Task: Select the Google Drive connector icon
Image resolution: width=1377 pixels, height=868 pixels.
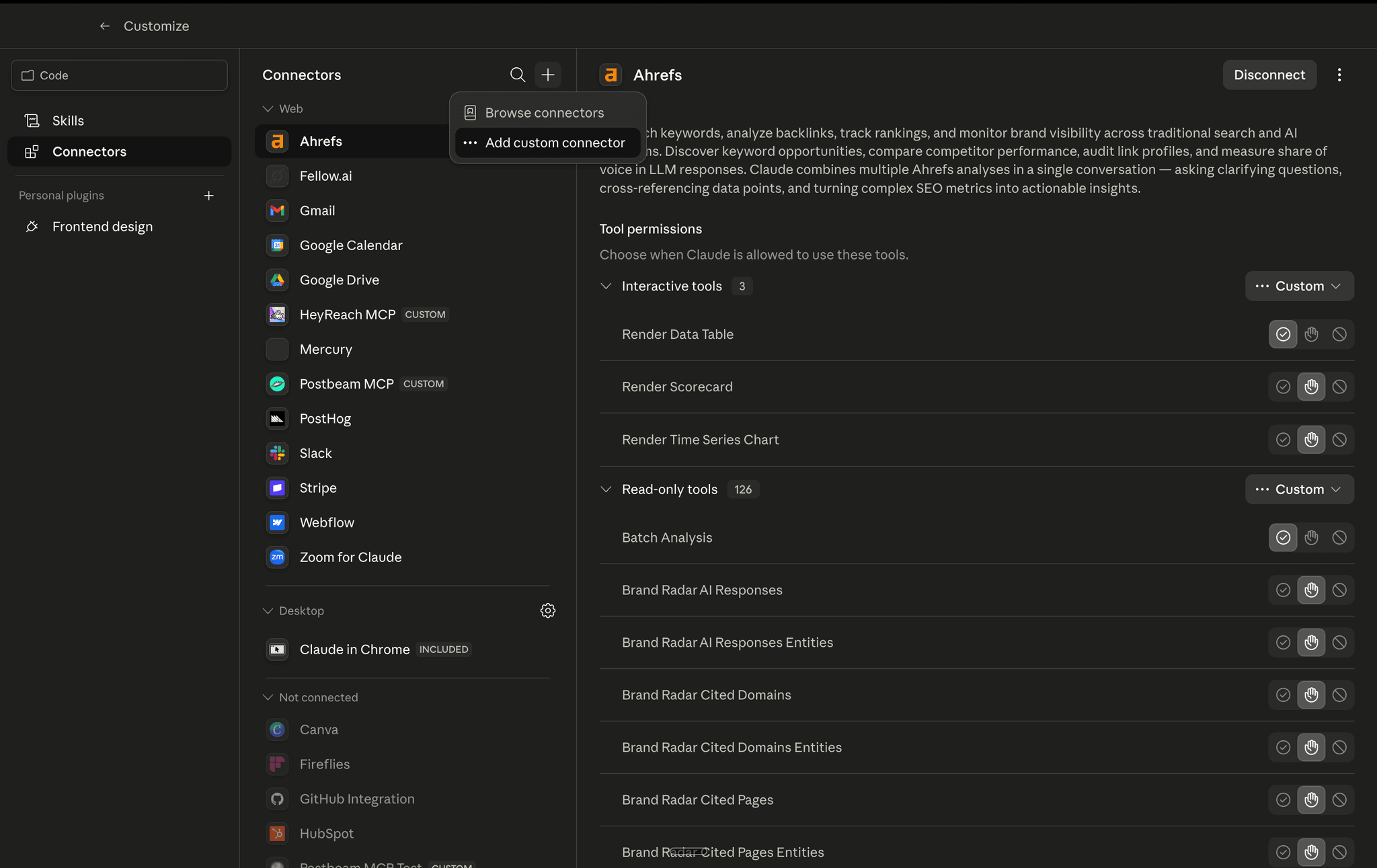Action: tap(277, 280)
